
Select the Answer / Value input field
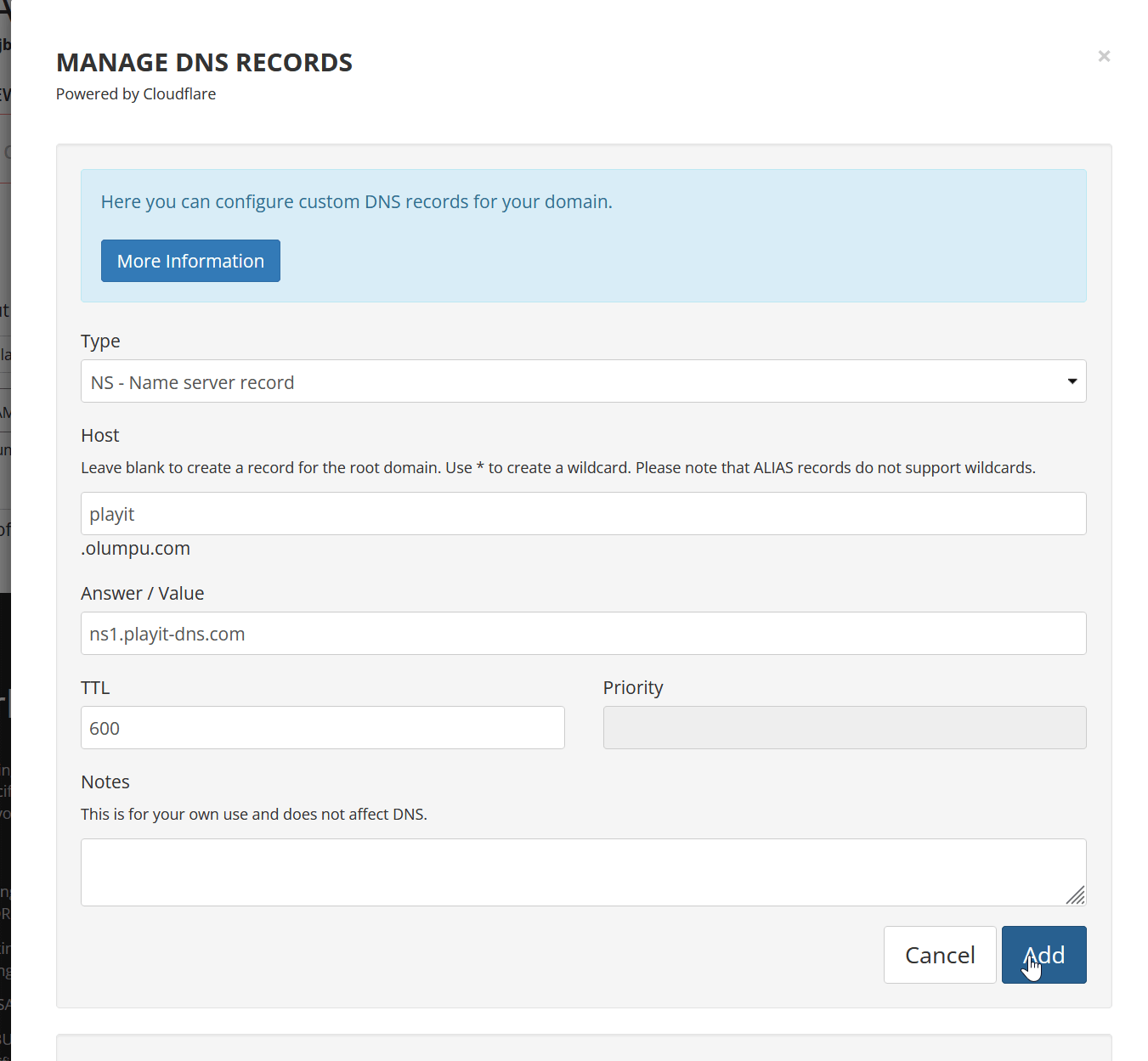click(583, 634)
